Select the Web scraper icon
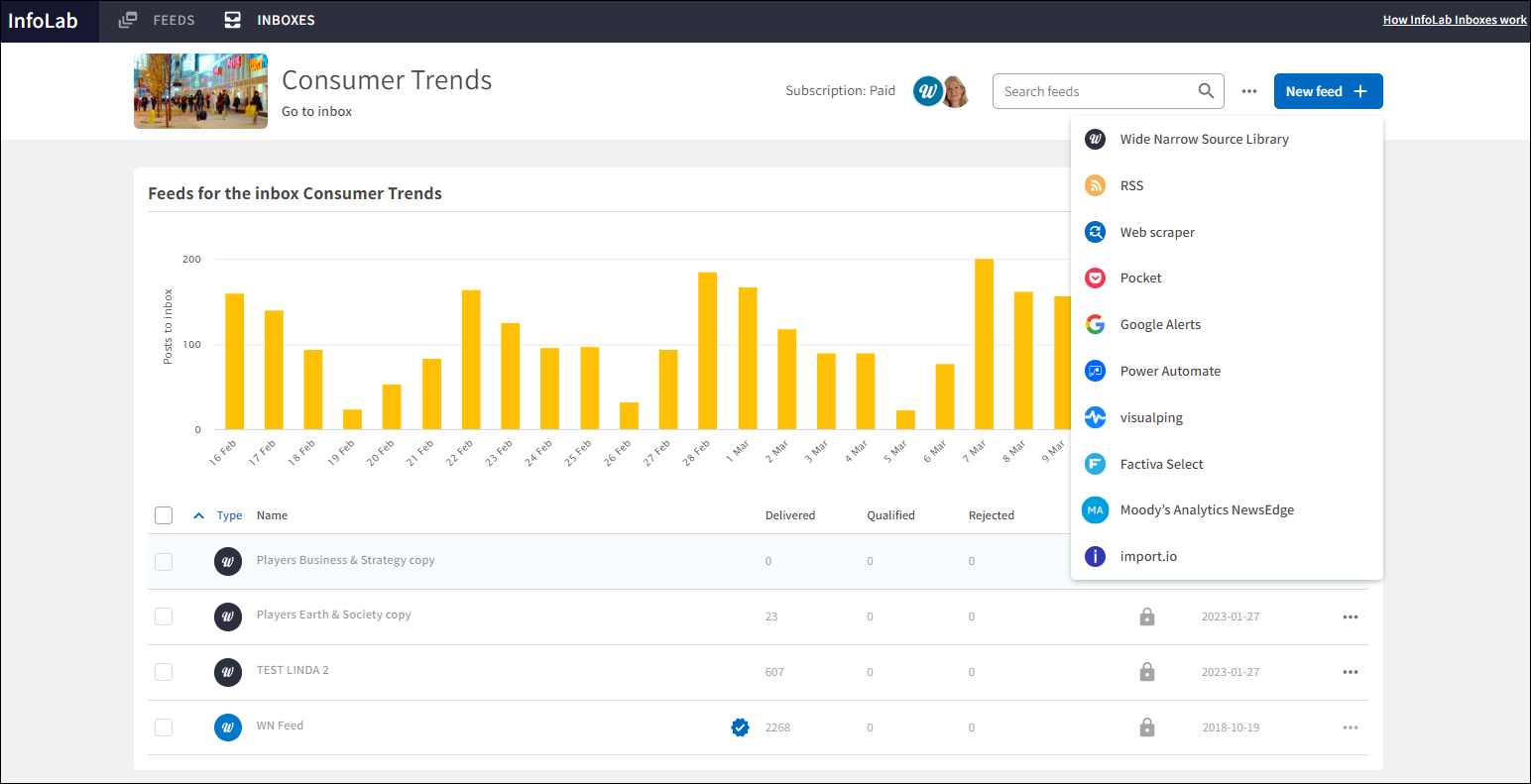 click(1095, 232)
